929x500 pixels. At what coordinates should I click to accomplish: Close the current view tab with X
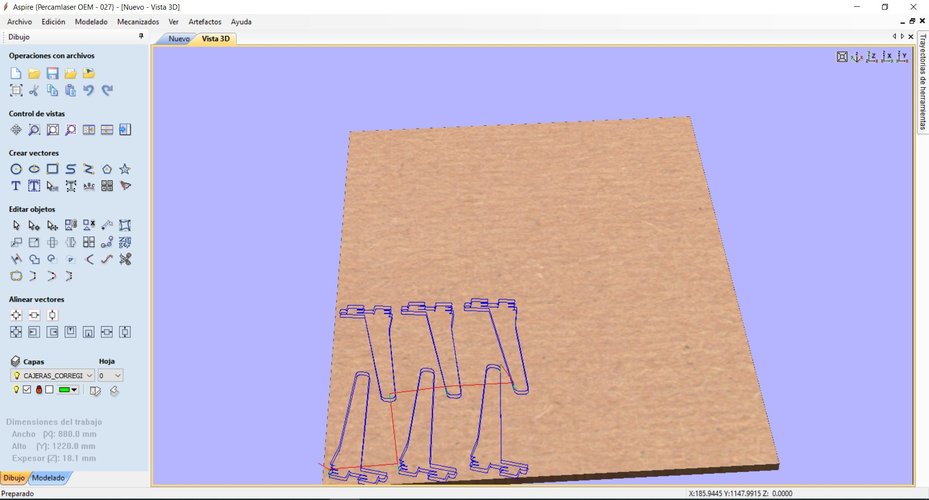[911, 37]
